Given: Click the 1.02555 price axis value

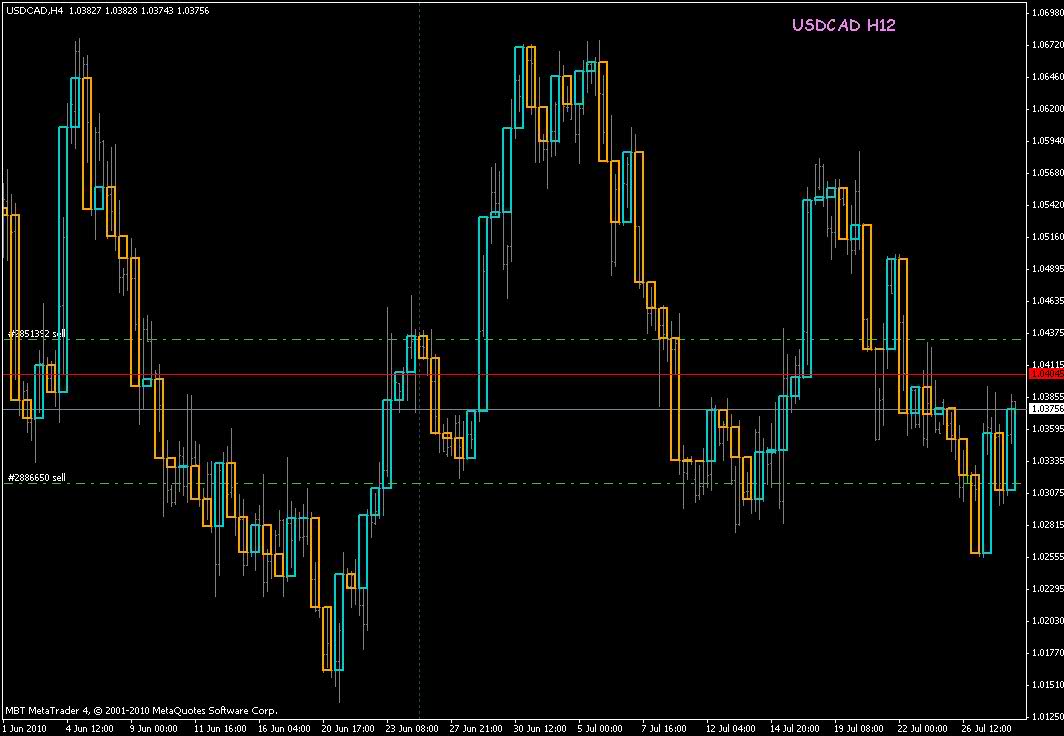Looking at the screenshot, I should pyautogui.click(x=1047, y=556).
